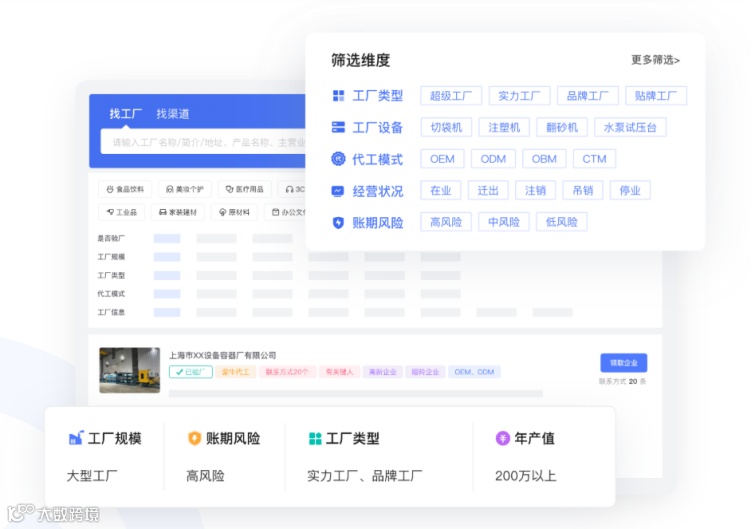Click the 食品饮料 category icon

[x=110, y=189]
